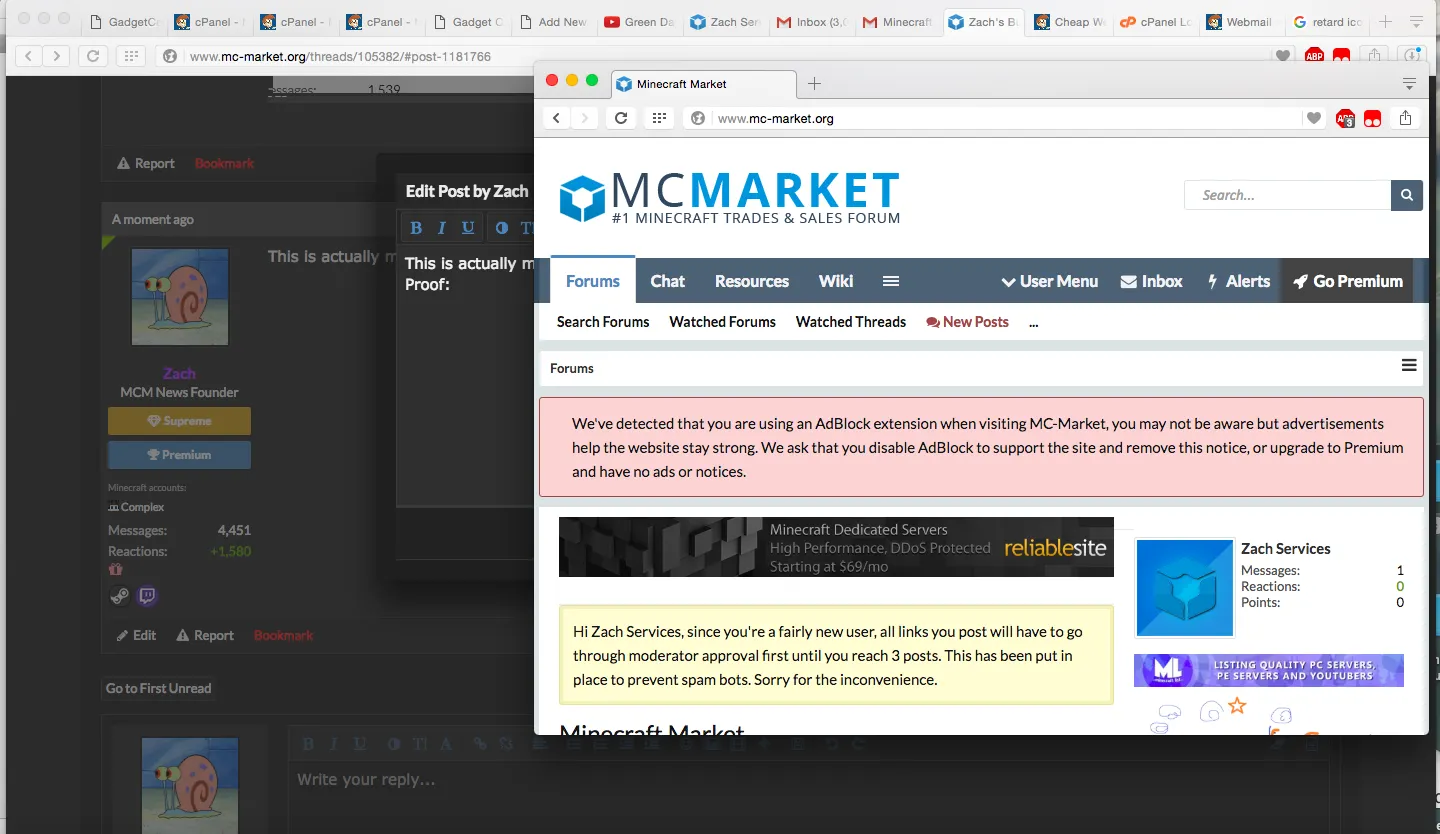Viewport: 1440px width, 834px height.
Task: Open Search Forums link
Action: point(603,322)
